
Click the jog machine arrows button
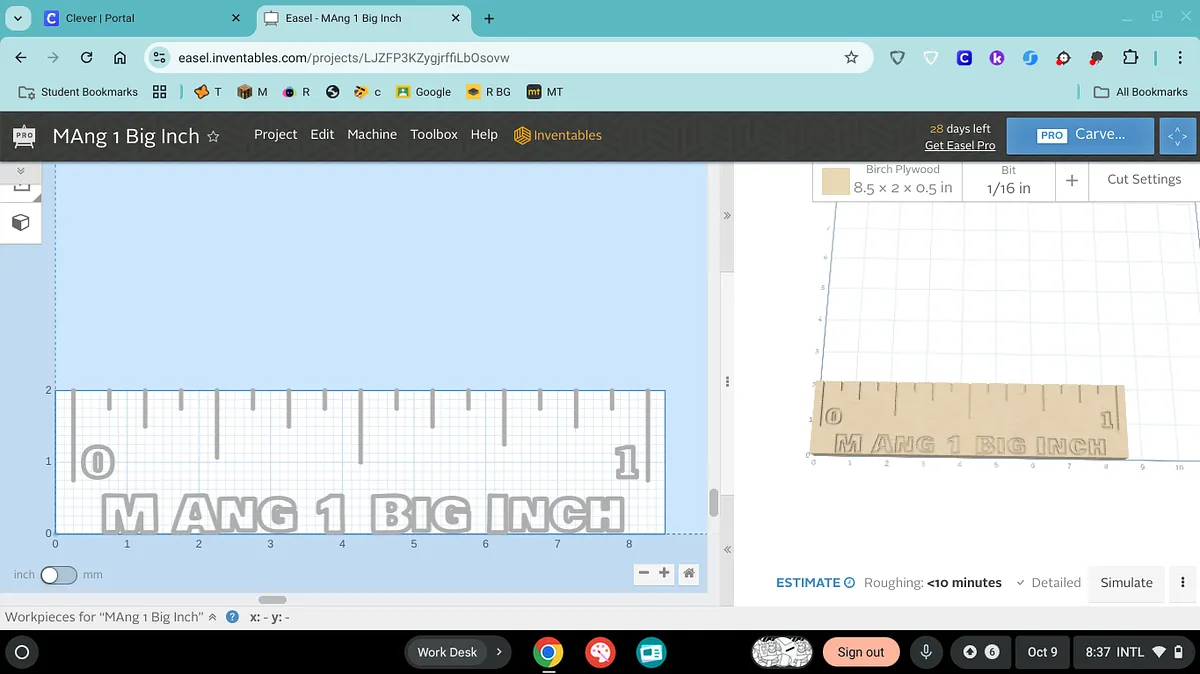coord(1176,136)
